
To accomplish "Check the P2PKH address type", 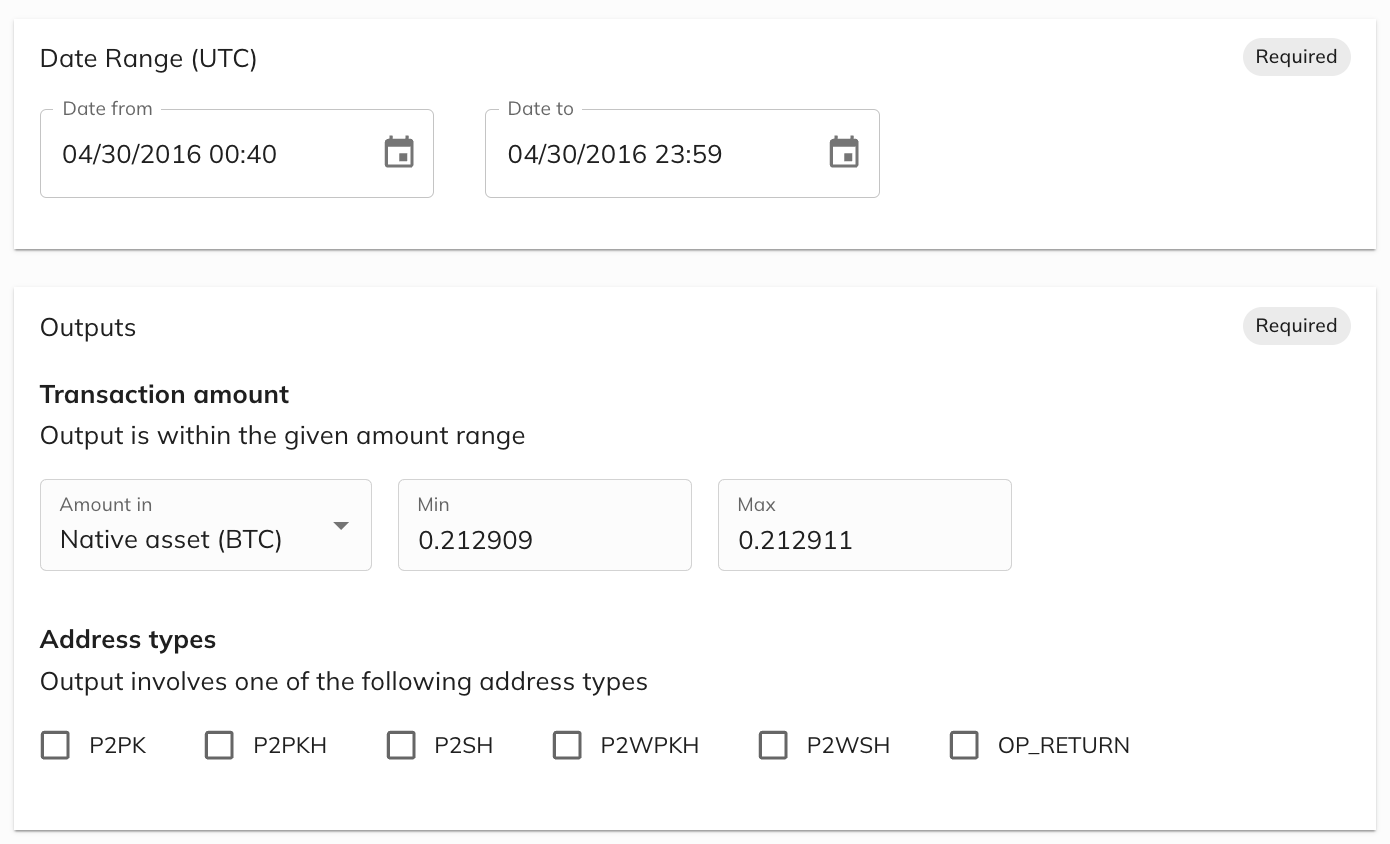I will pos(219,745).
